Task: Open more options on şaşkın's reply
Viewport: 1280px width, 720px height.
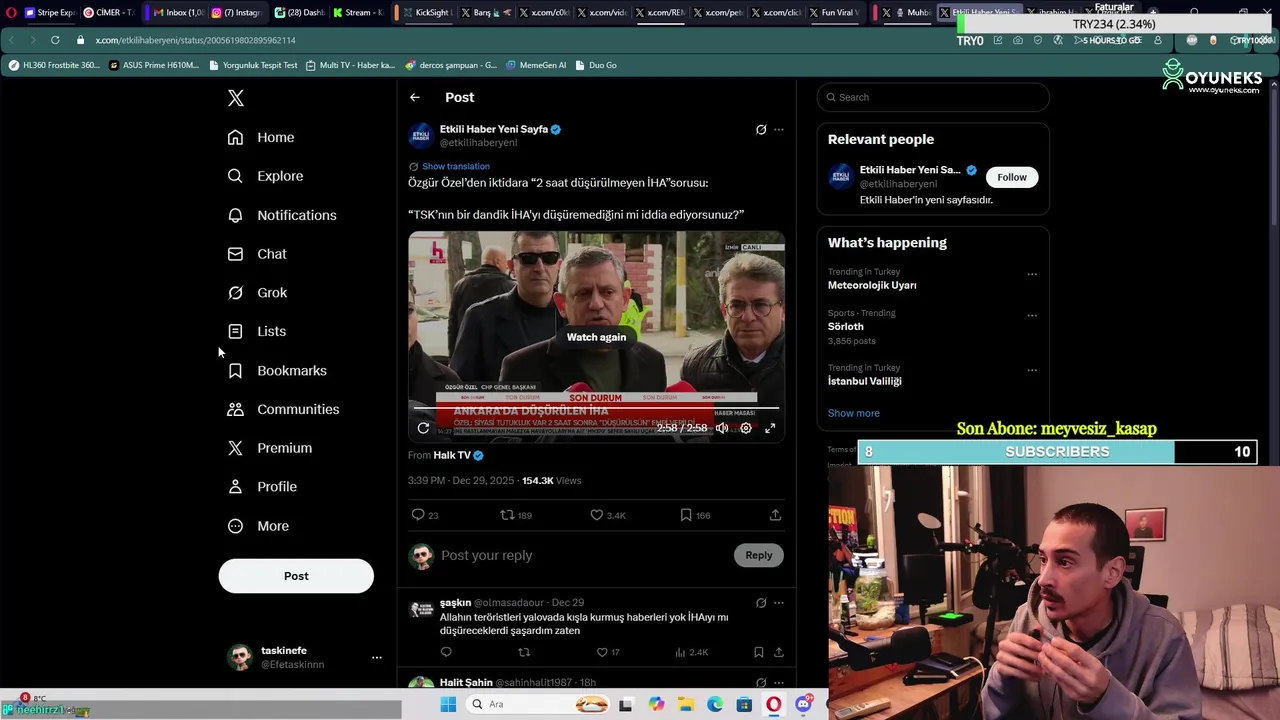Action: click(x=779, y=603)
